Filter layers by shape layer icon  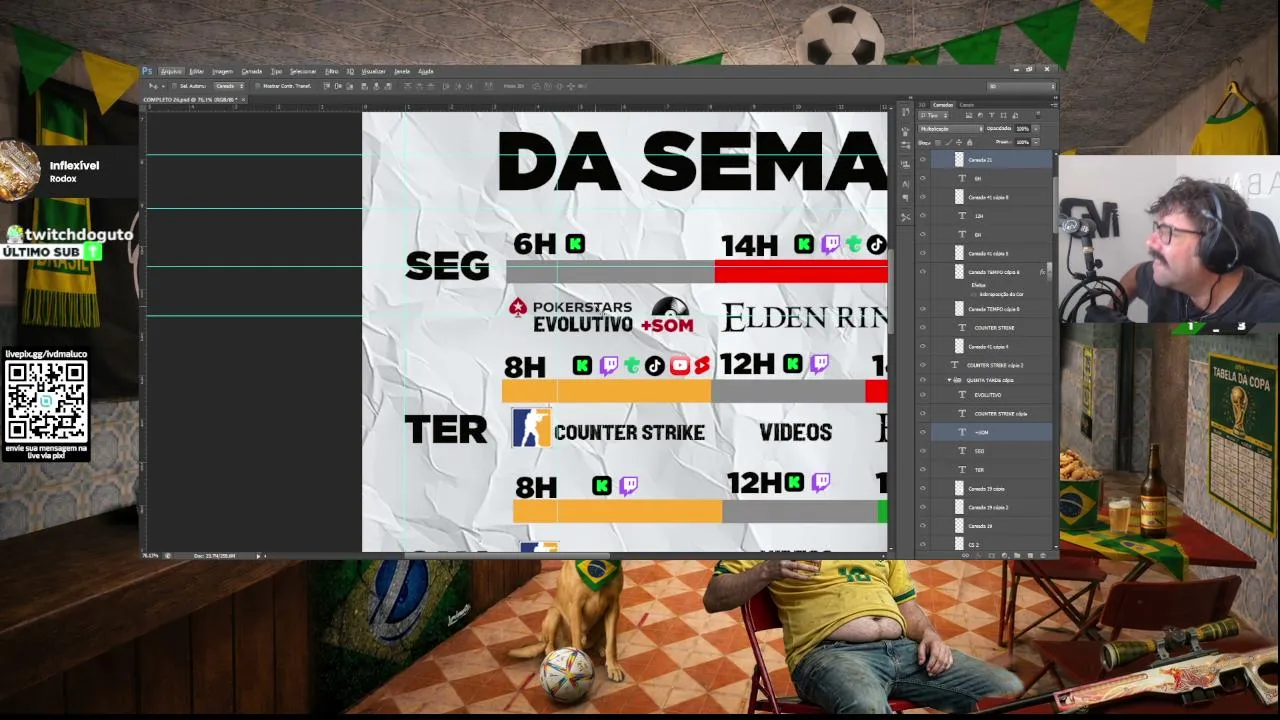coord(1003,116)
